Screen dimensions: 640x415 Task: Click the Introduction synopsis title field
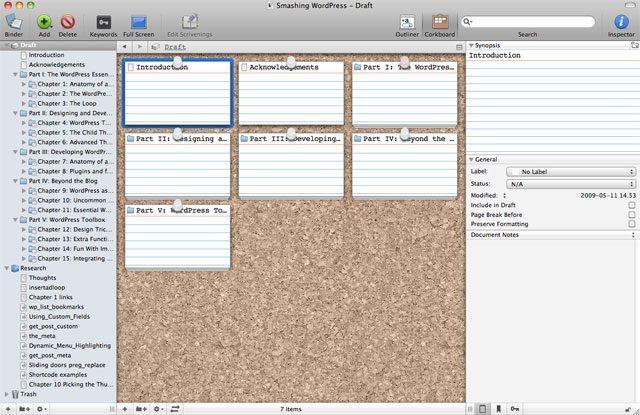553,55
